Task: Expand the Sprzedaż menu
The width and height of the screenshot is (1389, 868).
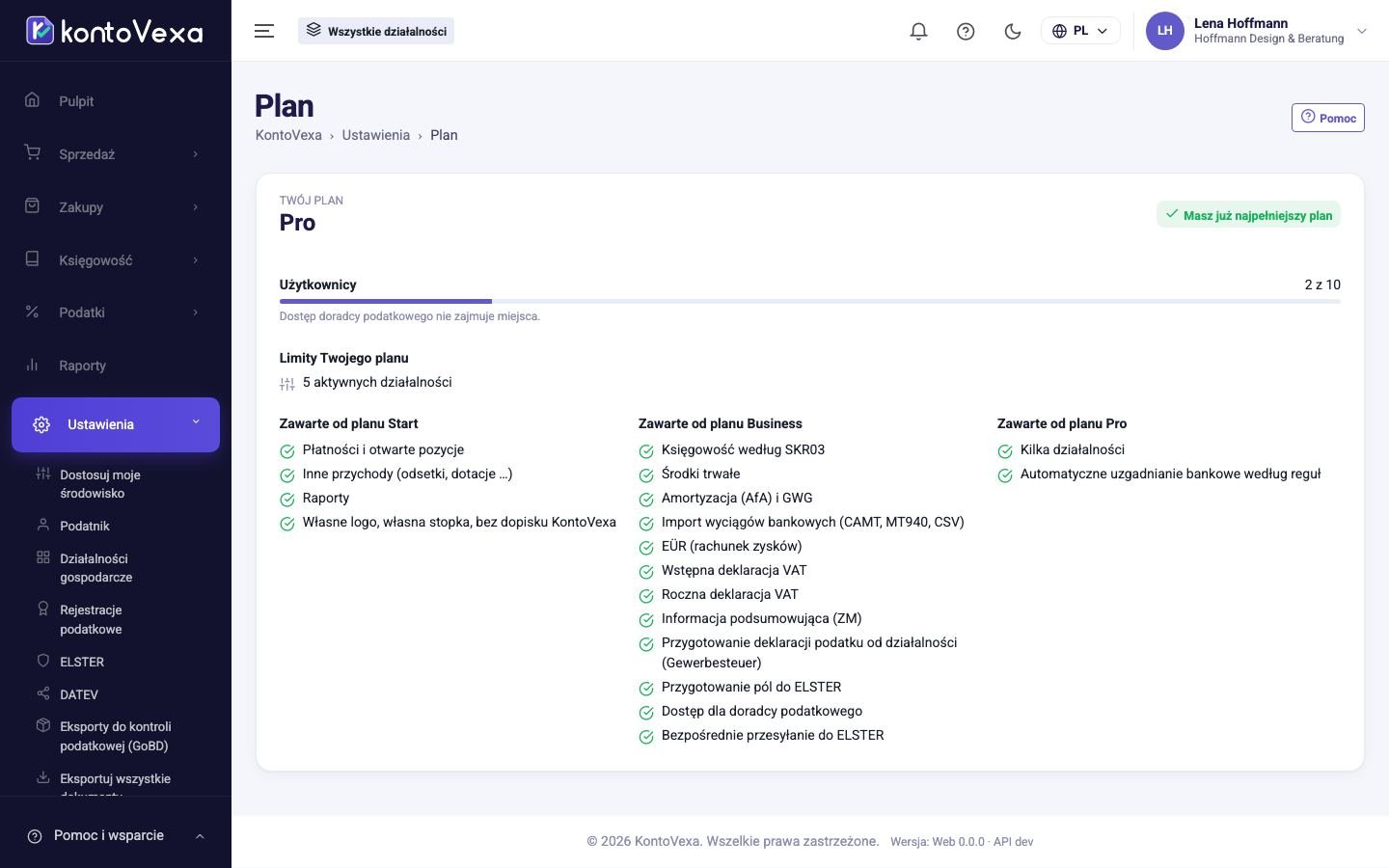Action: pyautogui.click(x=116, y=154)
